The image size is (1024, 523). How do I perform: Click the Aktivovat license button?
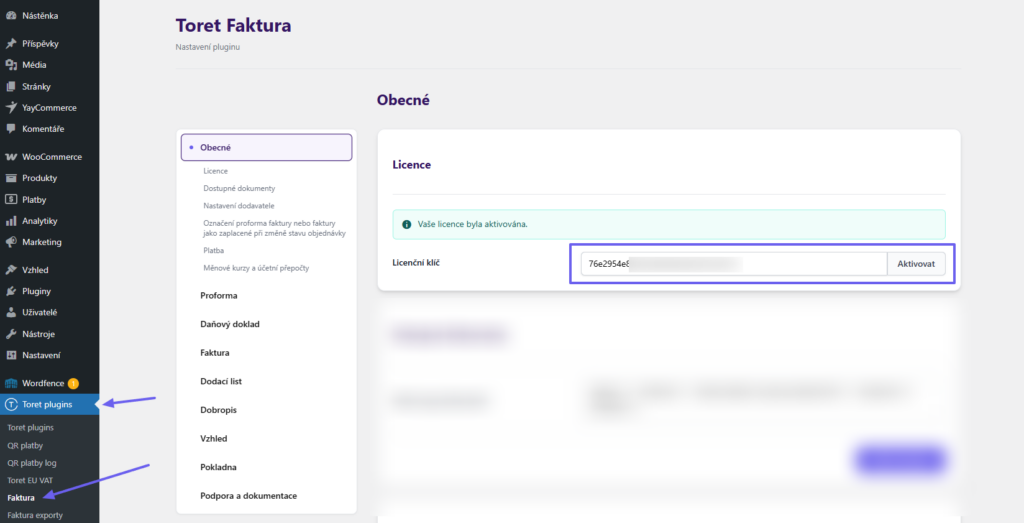(x=916, y=264)
